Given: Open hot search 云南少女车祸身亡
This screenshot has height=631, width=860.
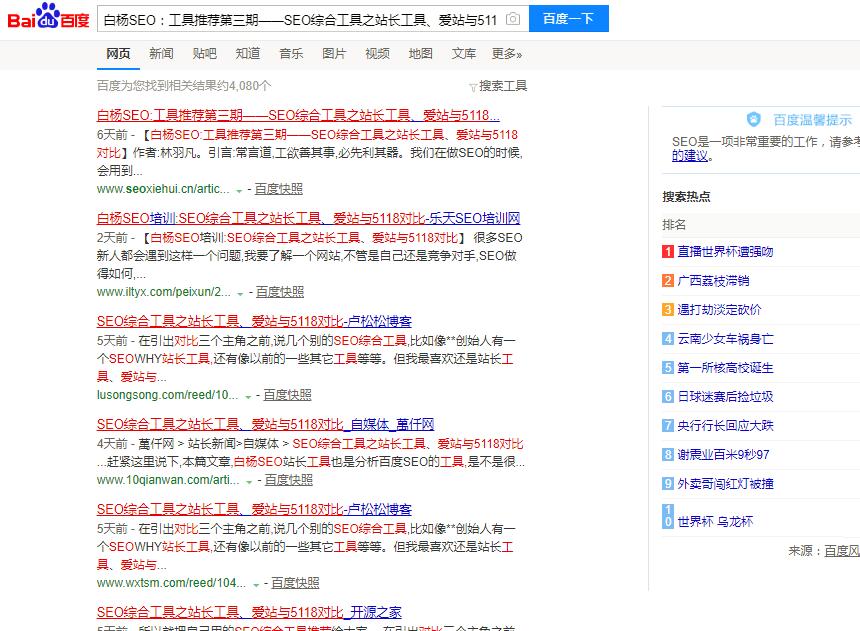Looking at the screenshot, I should click(725, 339).
